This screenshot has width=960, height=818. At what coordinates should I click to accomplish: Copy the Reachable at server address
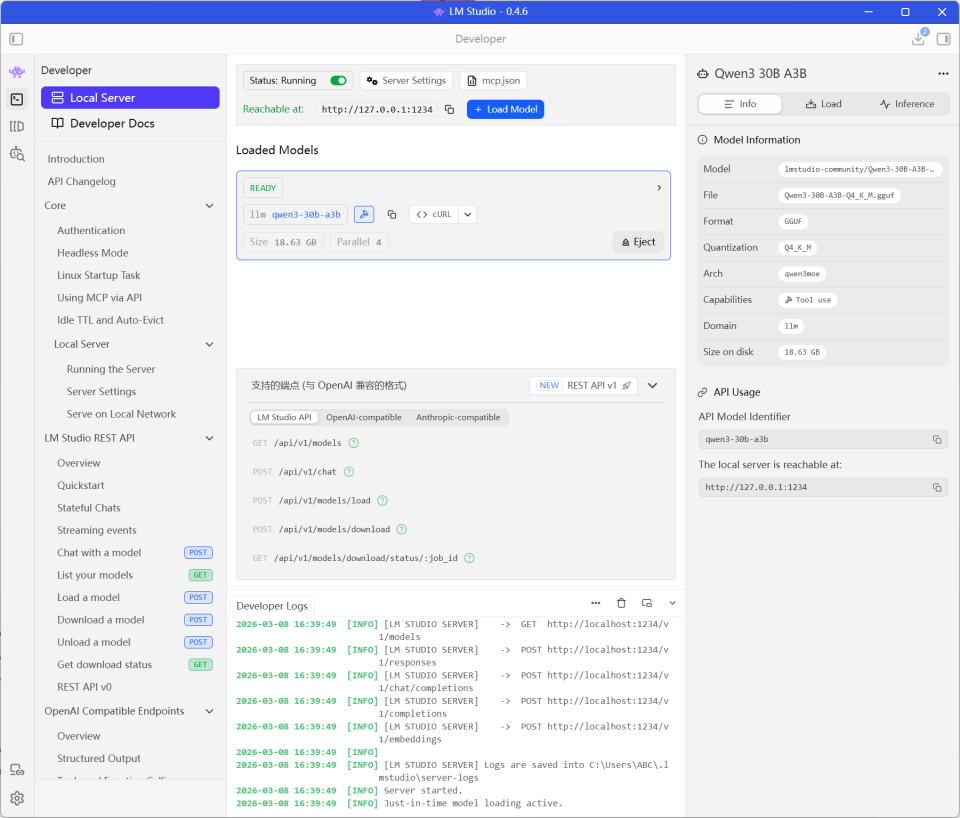click(x=449, y=109)
